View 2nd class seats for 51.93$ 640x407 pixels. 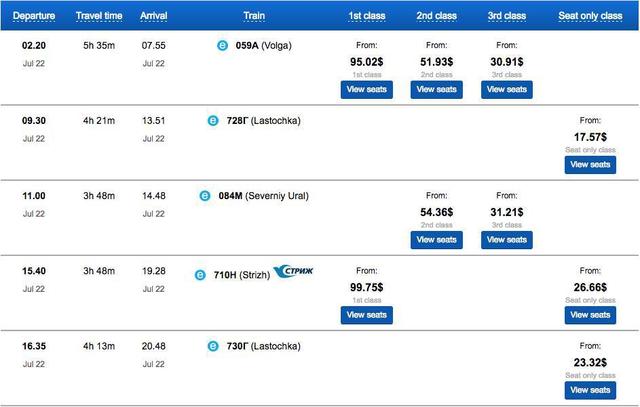coord(436,89)
